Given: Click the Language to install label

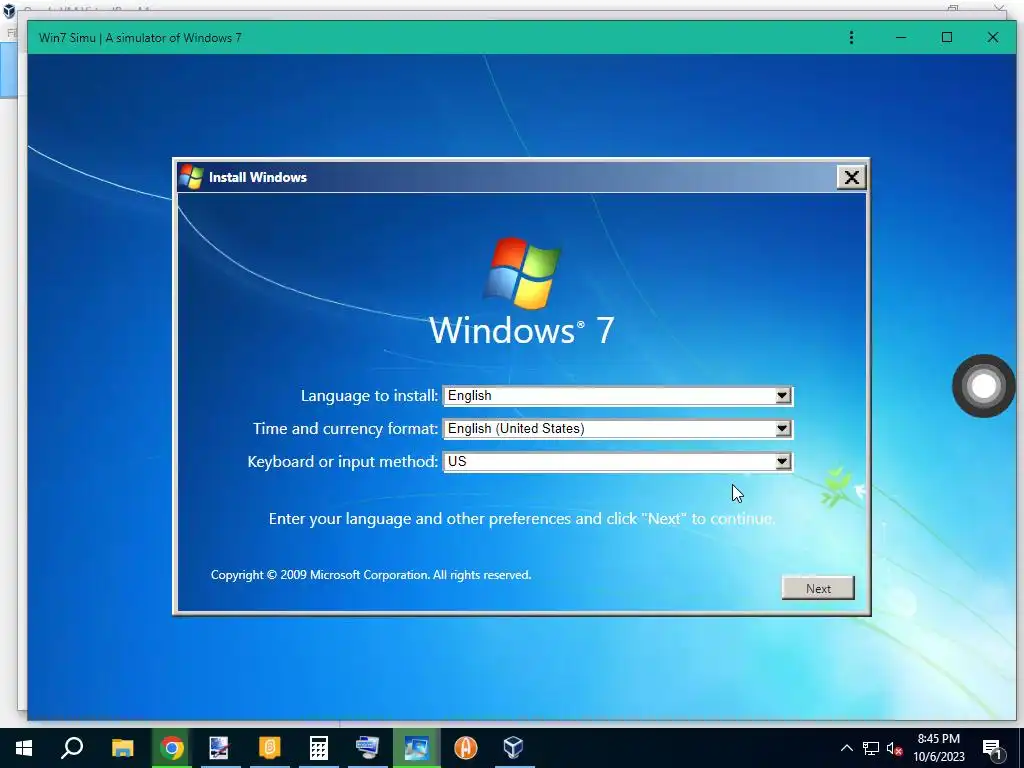Looking at the screenshot, I should 369,396.
